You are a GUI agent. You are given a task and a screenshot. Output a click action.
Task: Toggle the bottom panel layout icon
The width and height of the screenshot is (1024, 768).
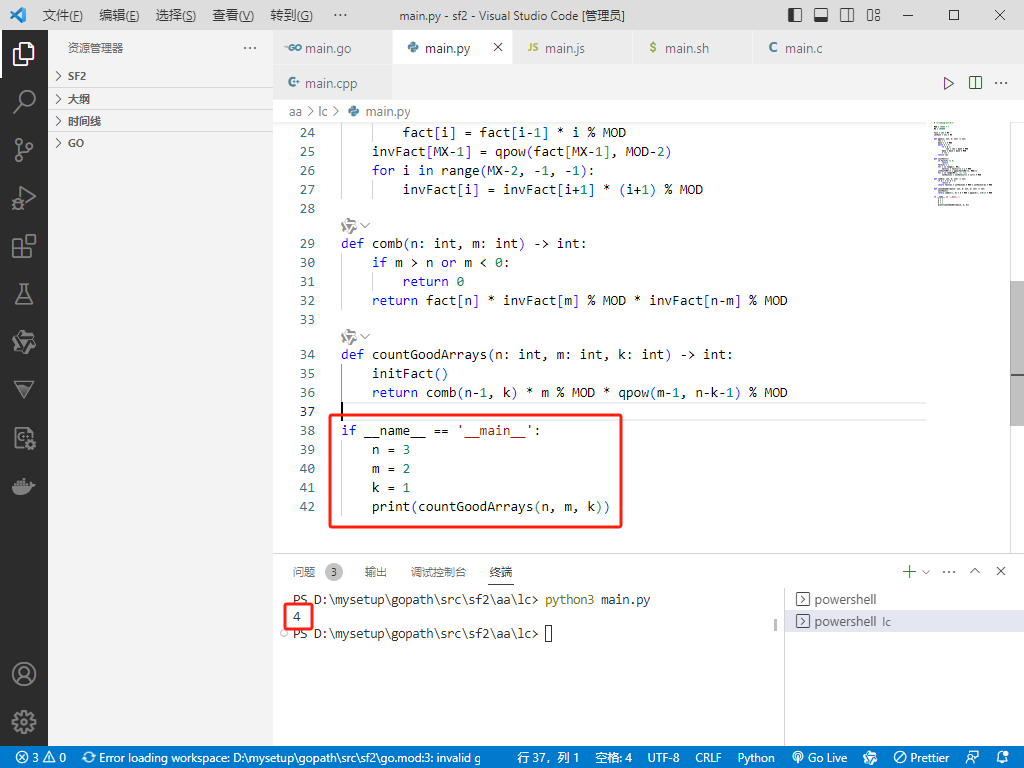tap(821, 15)
